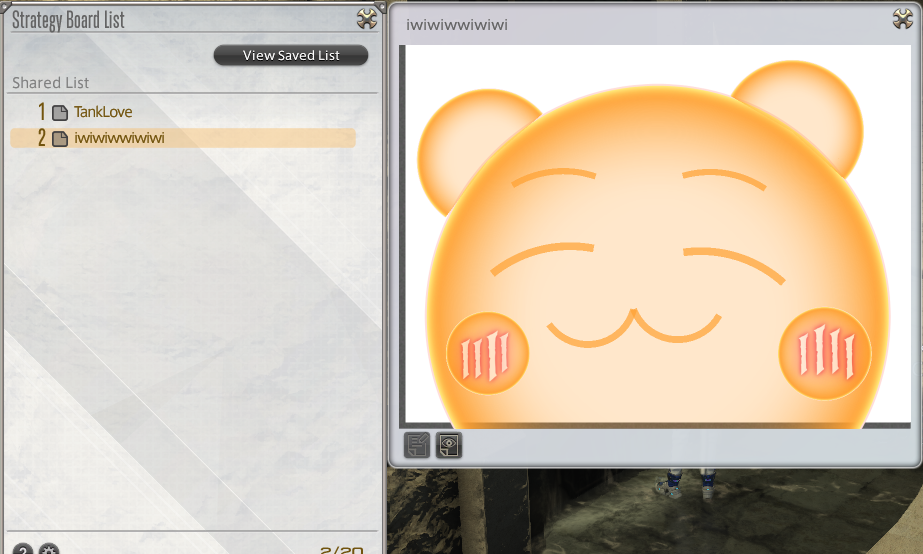
Task: Click the view board eye icon
Action: click(x=449, y=445)
